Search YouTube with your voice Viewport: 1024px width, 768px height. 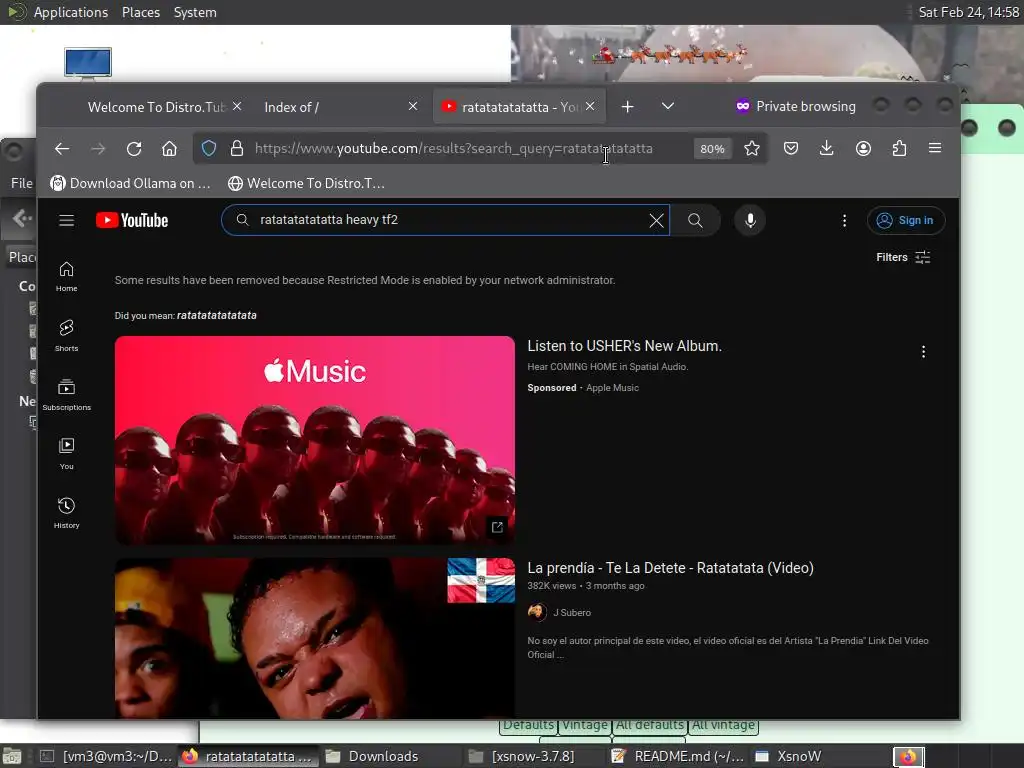pos(750,221)
